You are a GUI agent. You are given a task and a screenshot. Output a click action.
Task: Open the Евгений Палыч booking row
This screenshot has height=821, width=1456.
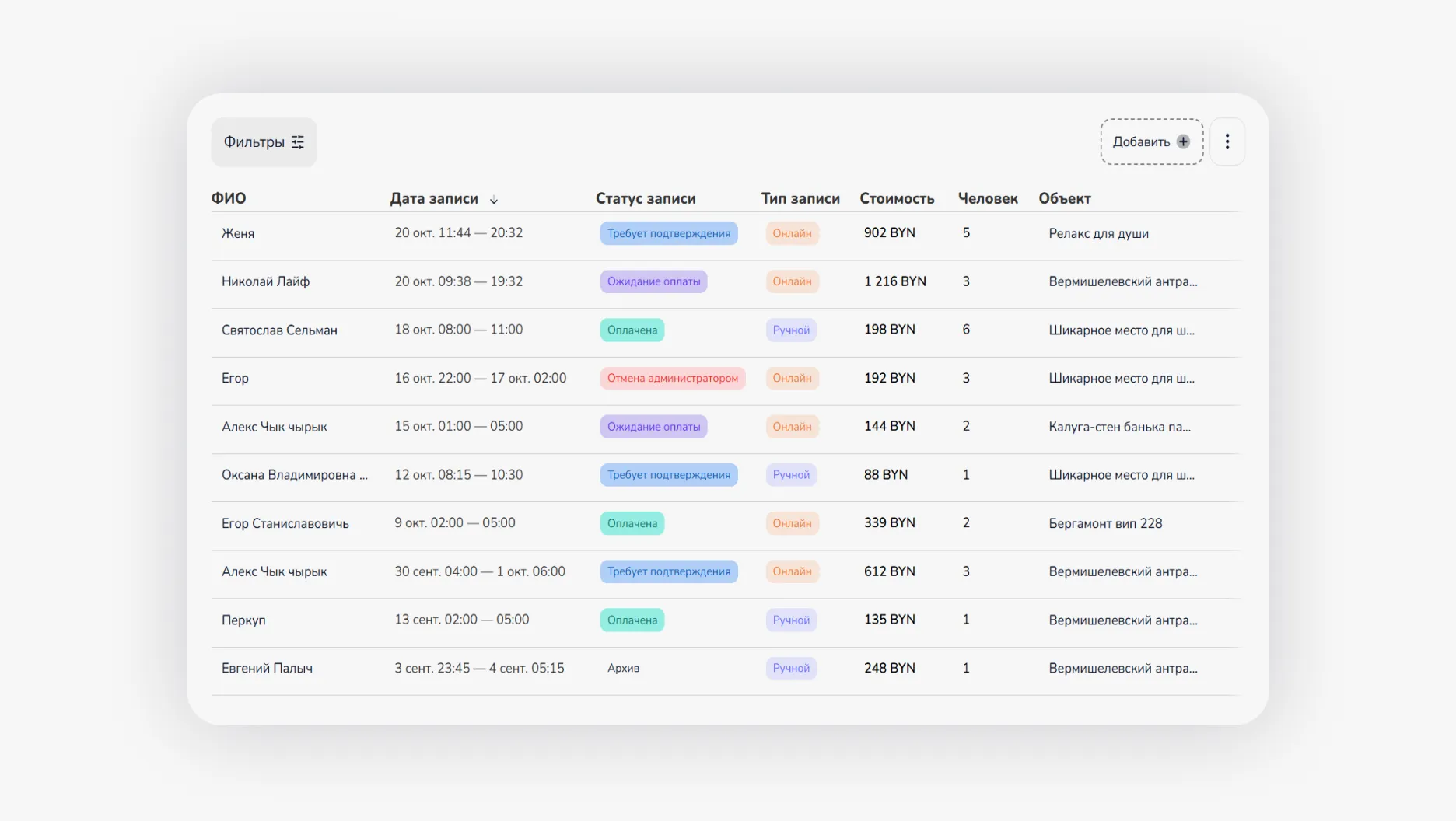click(267, 669)
